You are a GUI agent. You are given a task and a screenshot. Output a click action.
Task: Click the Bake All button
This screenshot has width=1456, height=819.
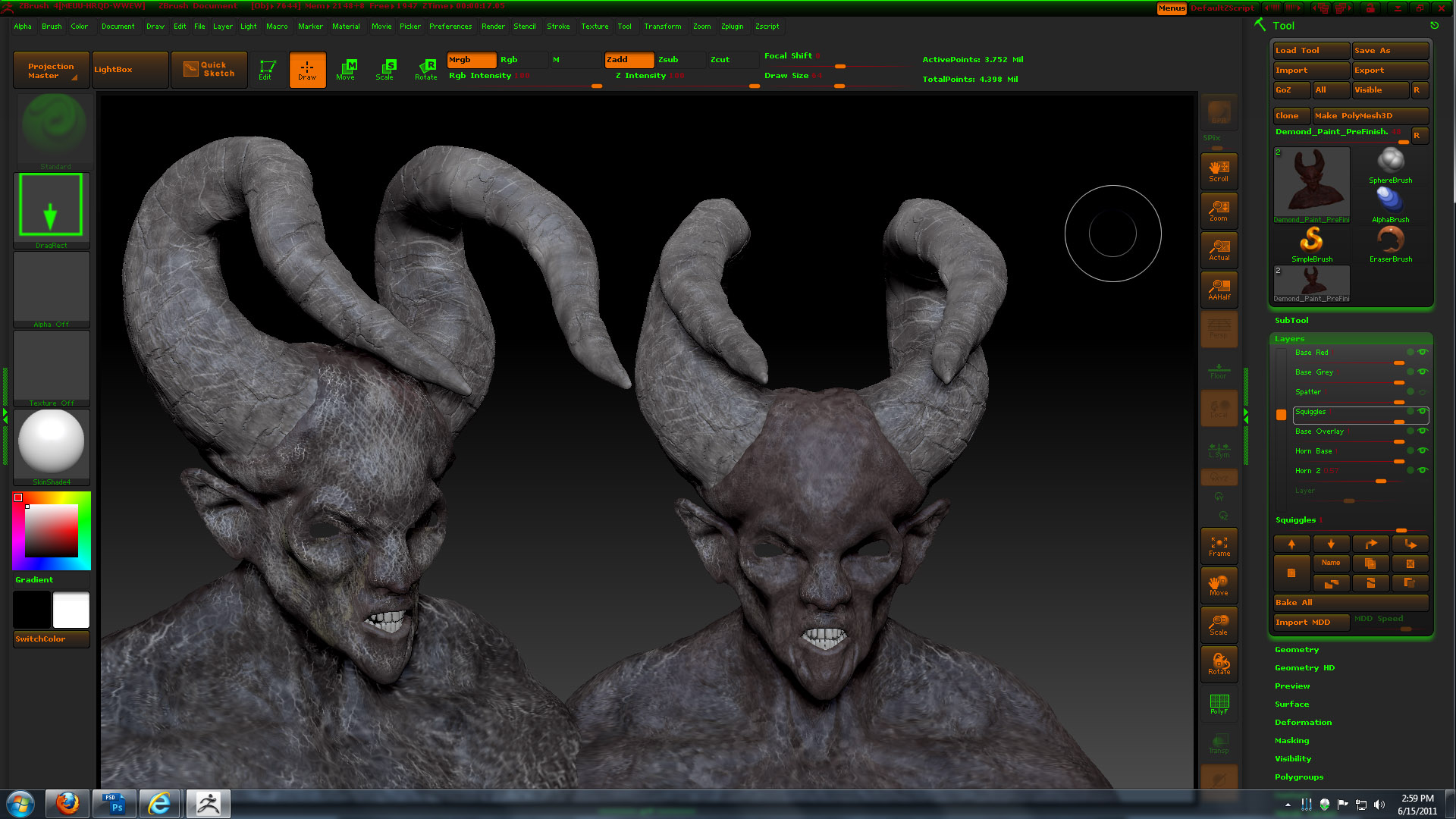pyautogui.click(x=1350, y=603)
